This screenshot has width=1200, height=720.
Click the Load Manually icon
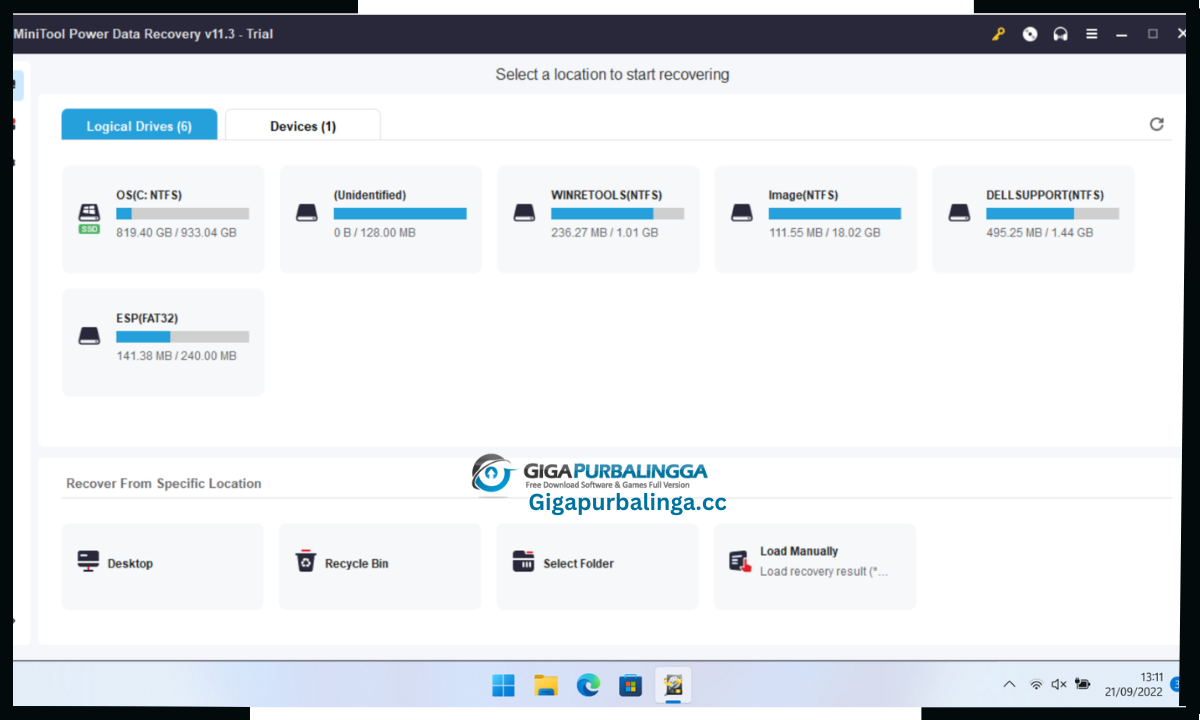[740, 561]
